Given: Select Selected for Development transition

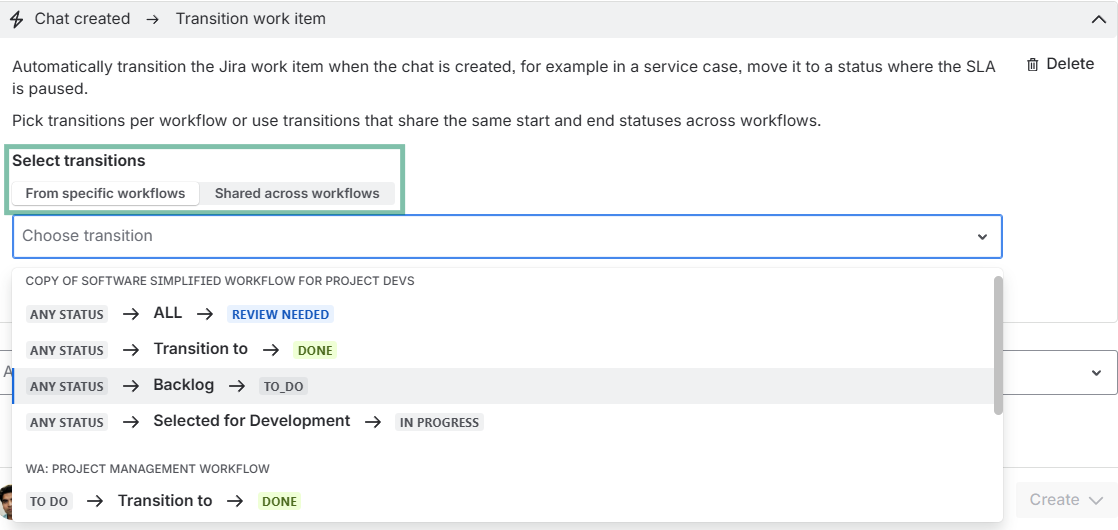Looking at the screenshot, I should (x=251, y=422).
